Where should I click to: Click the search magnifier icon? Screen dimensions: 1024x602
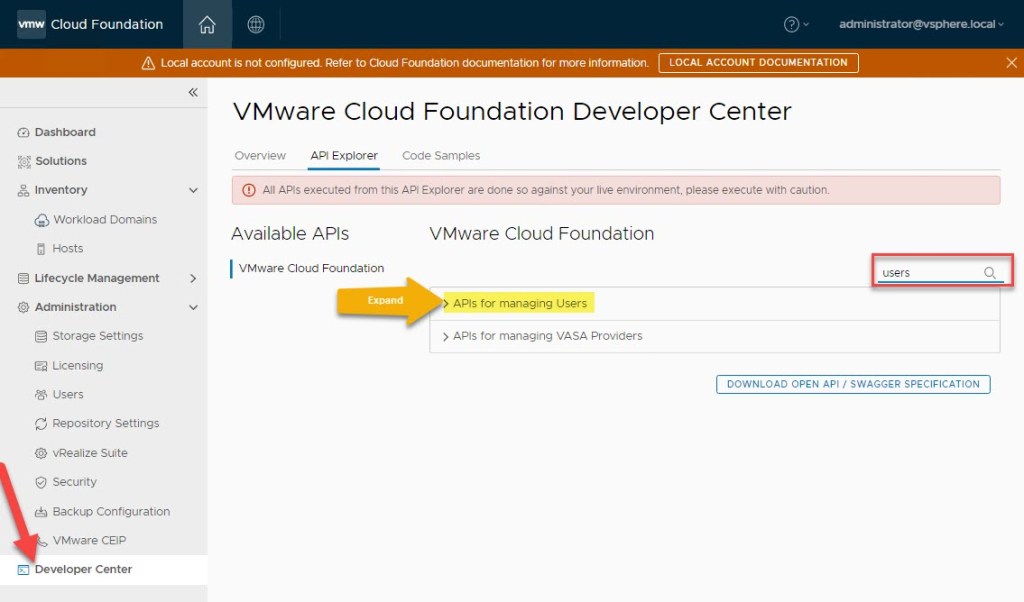[x=990, y=272]
